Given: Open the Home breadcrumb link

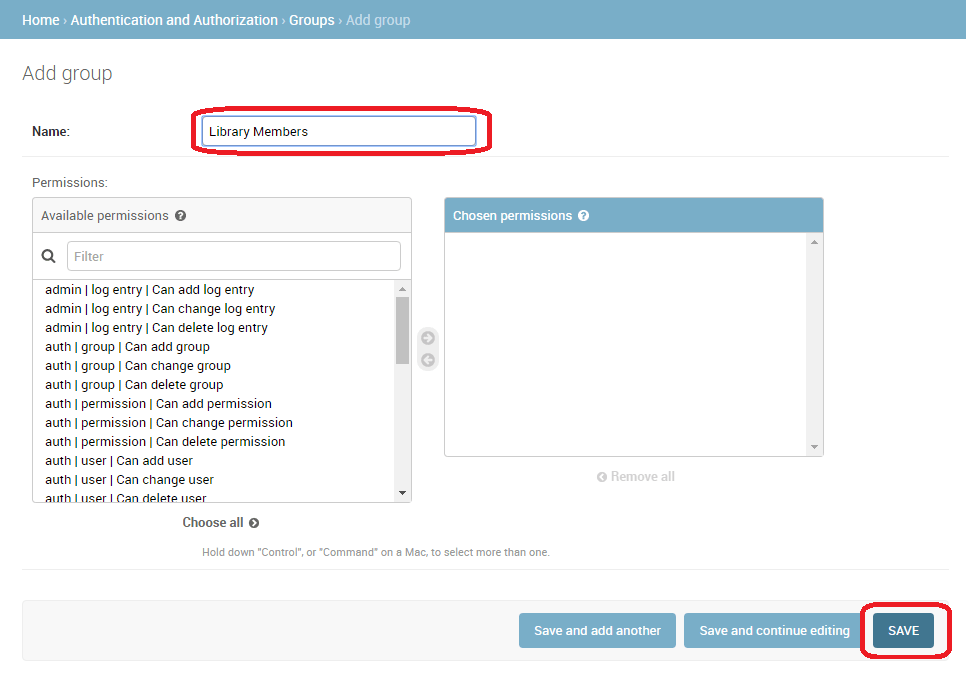Looking at the screenshot, I should [40, 20].
